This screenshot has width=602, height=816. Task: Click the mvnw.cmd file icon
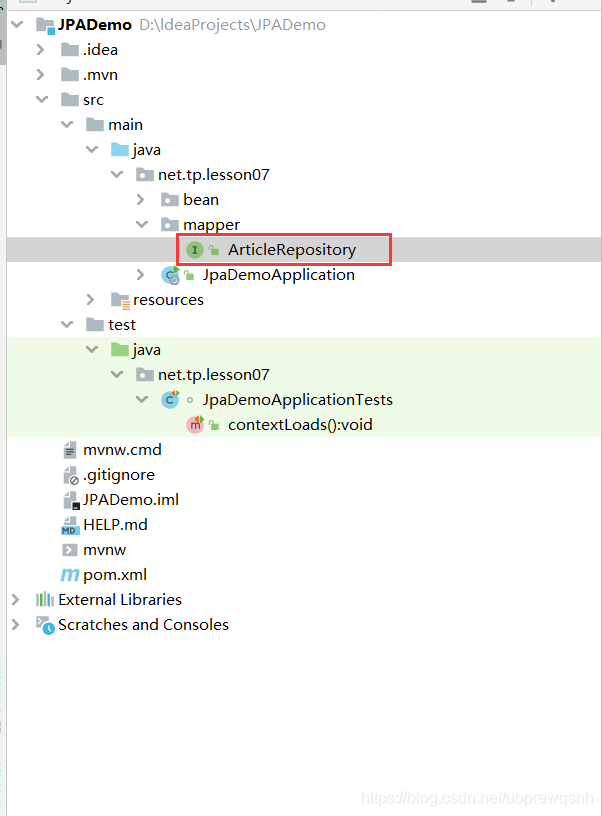(70, 450)
